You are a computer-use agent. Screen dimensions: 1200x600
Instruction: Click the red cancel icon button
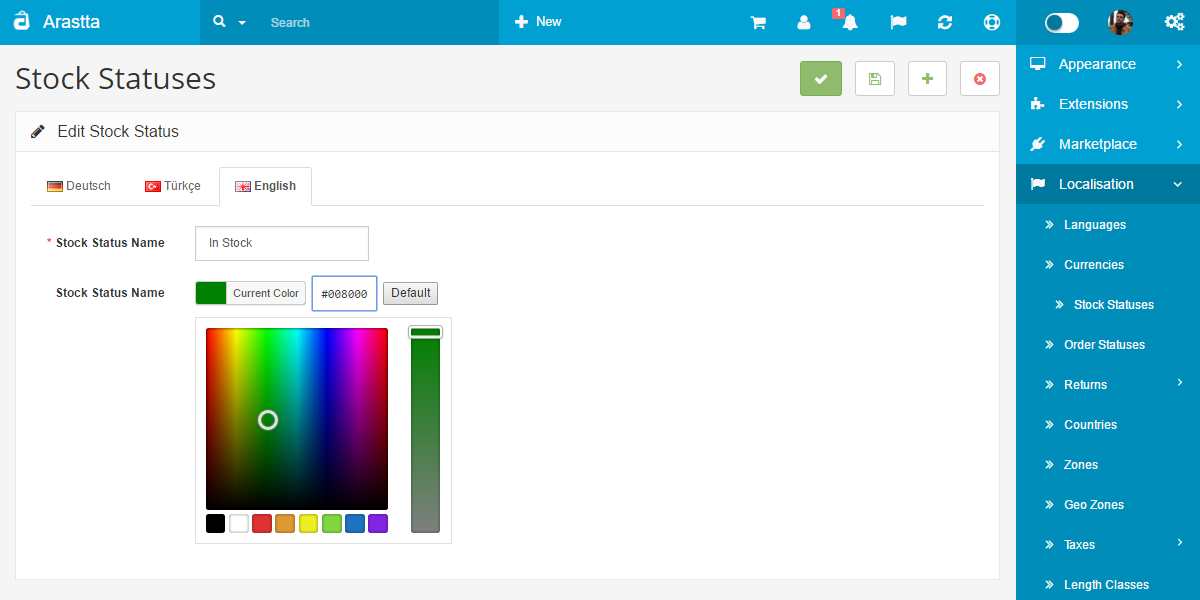tap(980, 79)
